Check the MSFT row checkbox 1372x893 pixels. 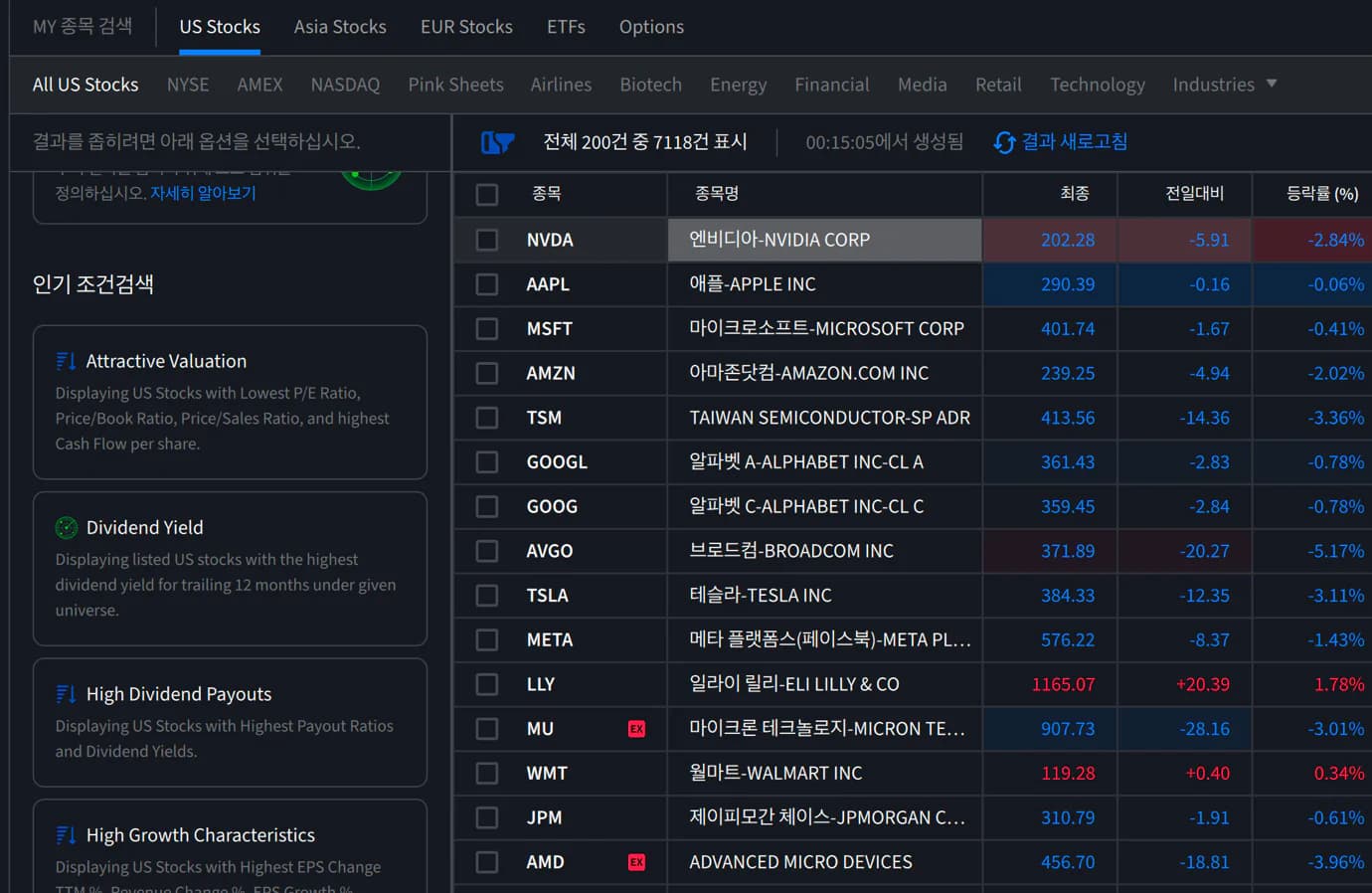(x=487, y=328)
